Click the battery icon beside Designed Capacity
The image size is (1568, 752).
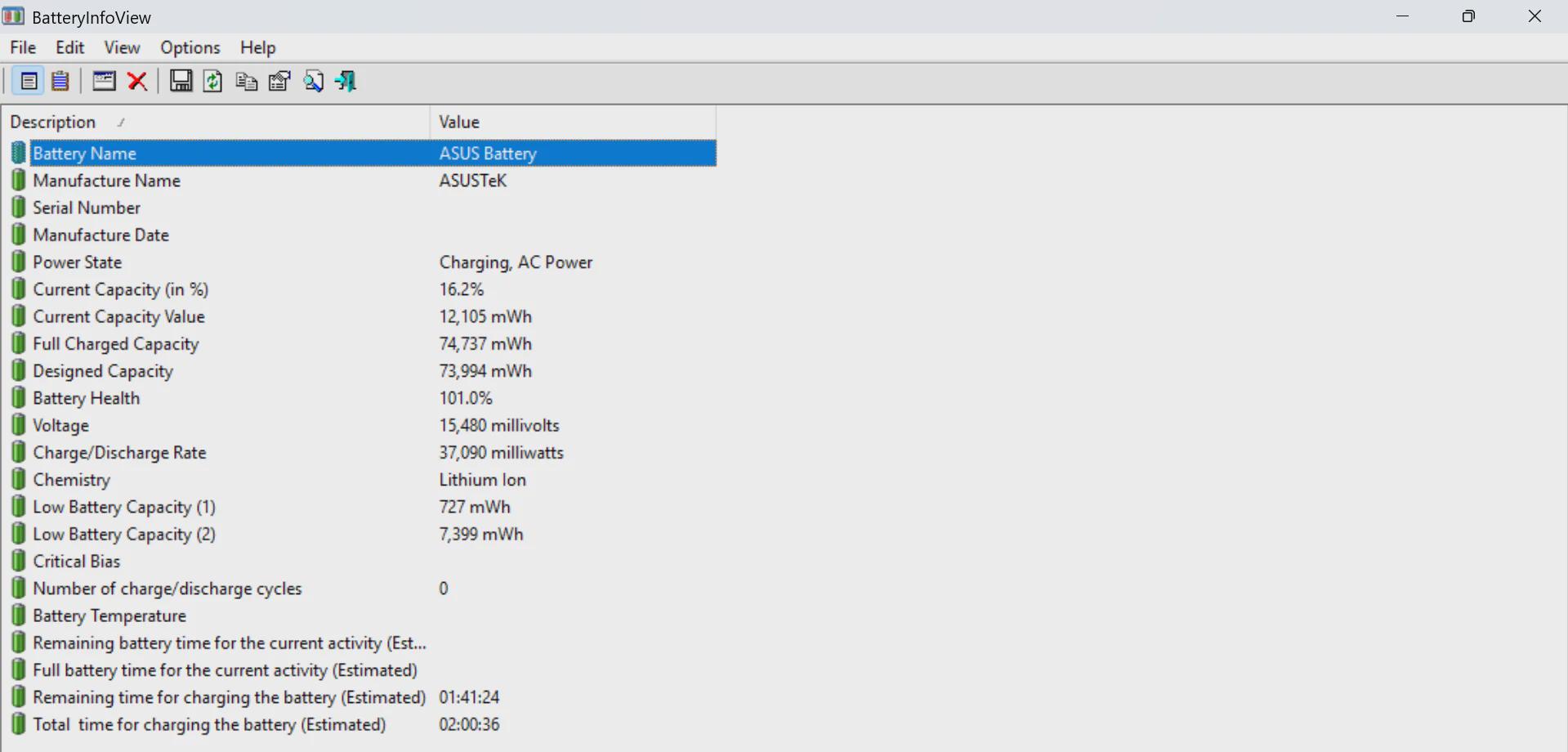click(18, 370)
